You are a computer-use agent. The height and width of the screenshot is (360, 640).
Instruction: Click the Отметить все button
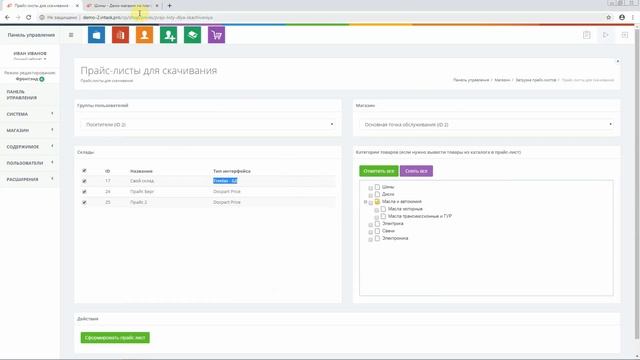(x=378, y=171)
